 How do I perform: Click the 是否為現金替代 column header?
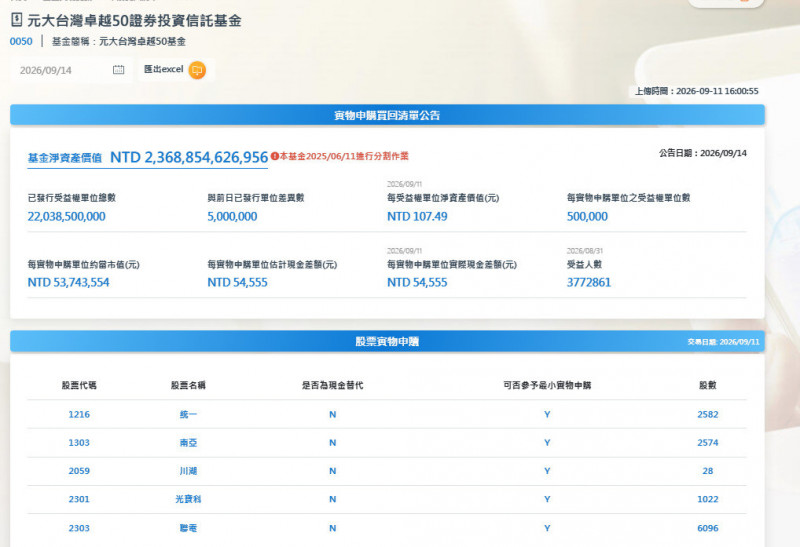click(x=333, y=385)
